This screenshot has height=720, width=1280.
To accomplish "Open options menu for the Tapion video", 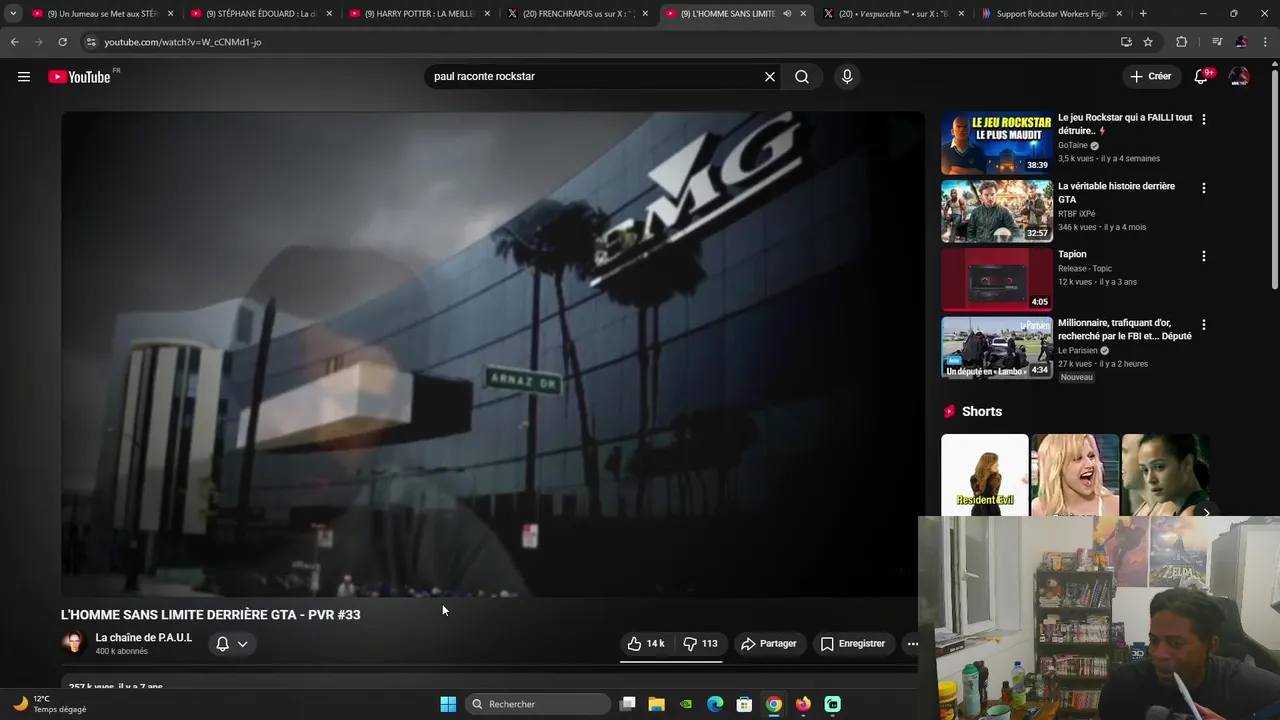I will [1203, 256].
